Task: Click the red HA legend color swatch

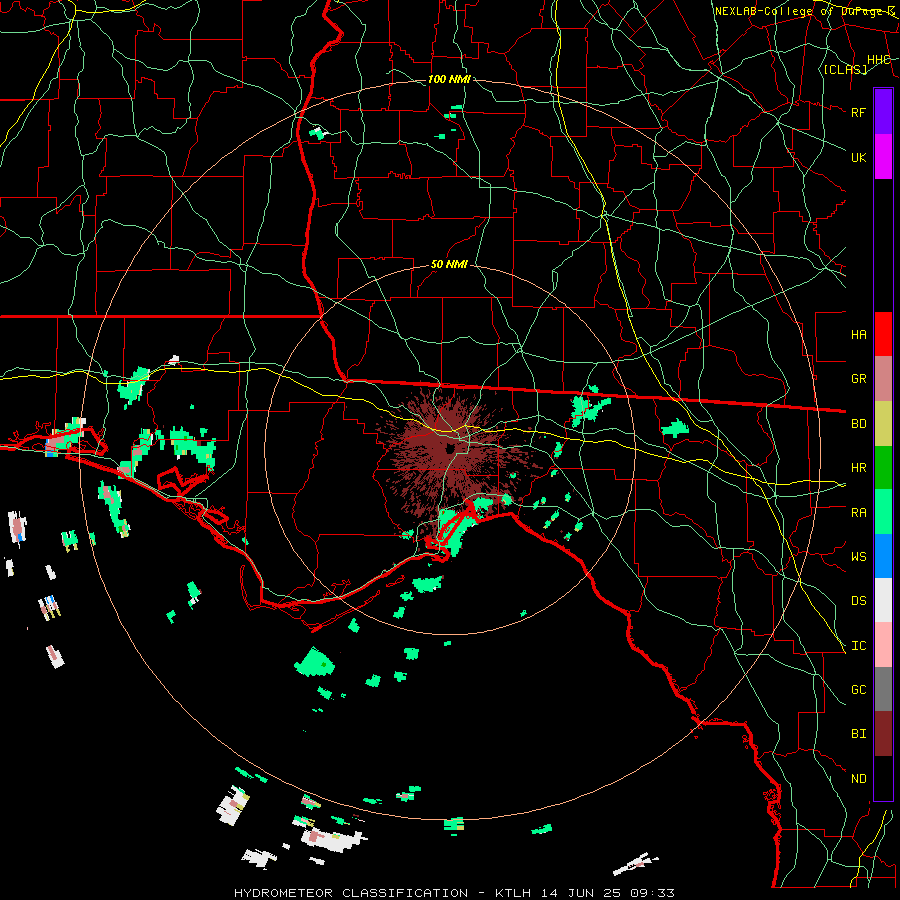Action: pyautogui.click(x=883, y=334)
